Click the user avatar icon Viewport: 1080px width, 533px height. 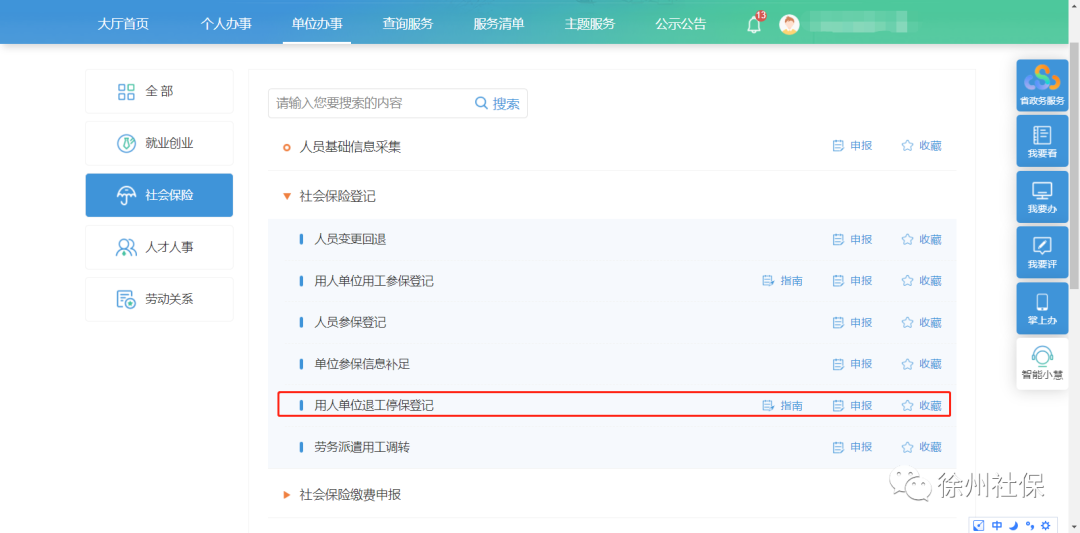point(789,25)
